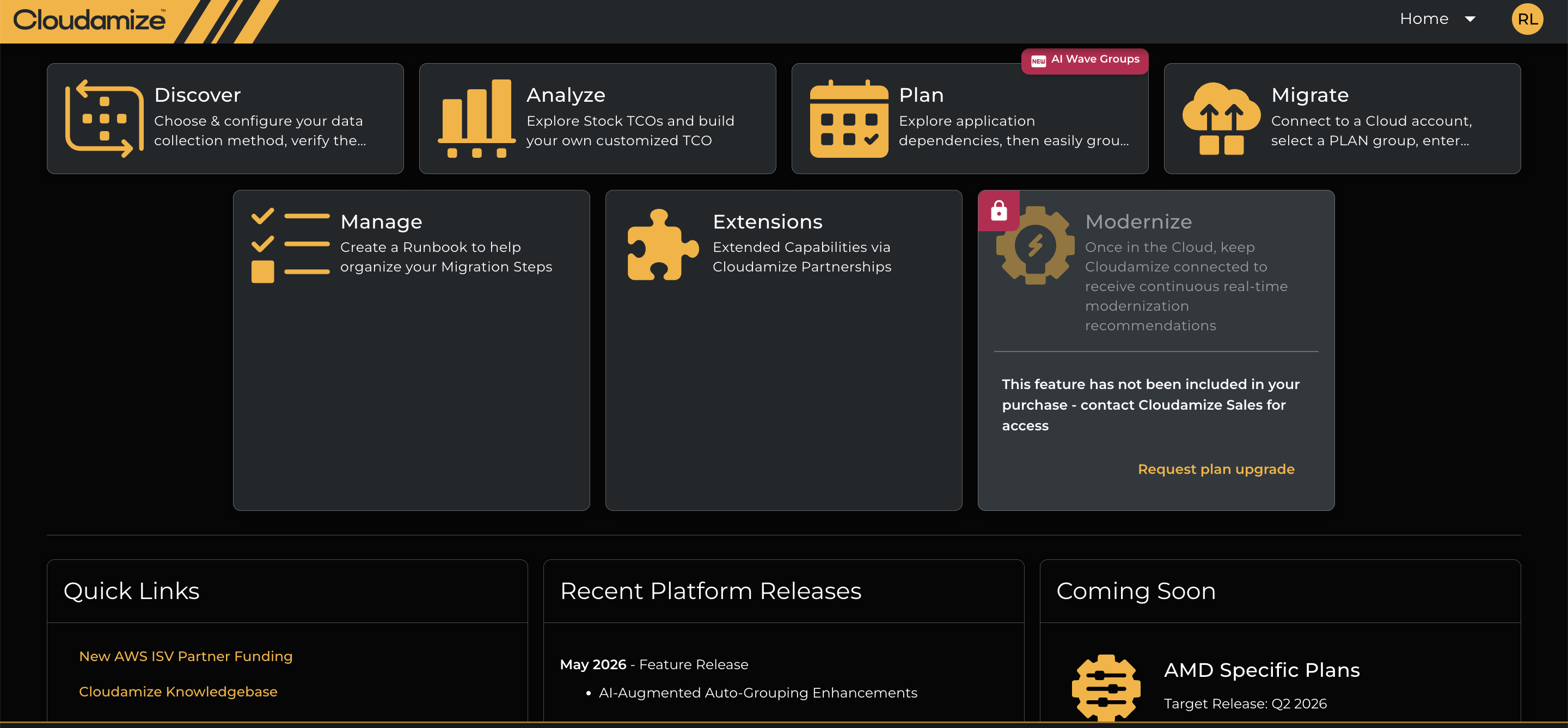The width and height of the screenshot is (1568, 728).
Task: Click the AI Wave Groups badge
Action: click(1084, 60)
